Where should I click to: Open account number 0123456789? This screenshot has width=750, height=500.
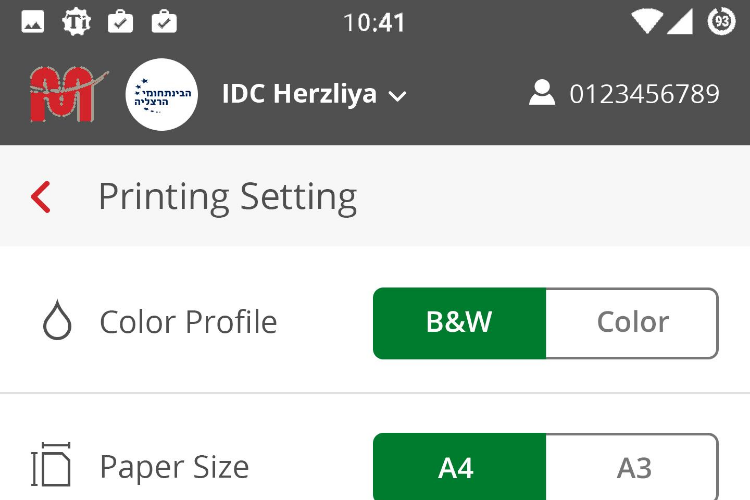point(644,94)
